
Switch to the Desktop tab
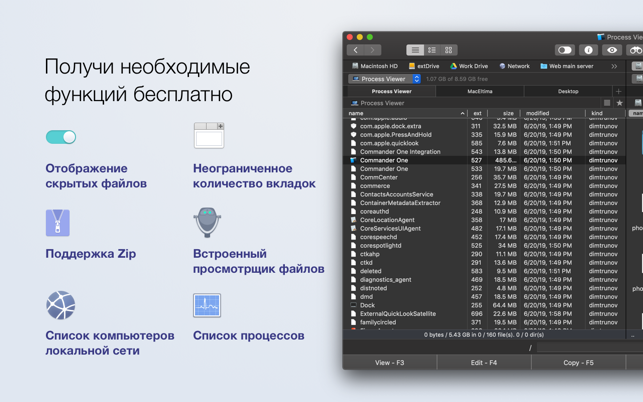click(568, 91)
